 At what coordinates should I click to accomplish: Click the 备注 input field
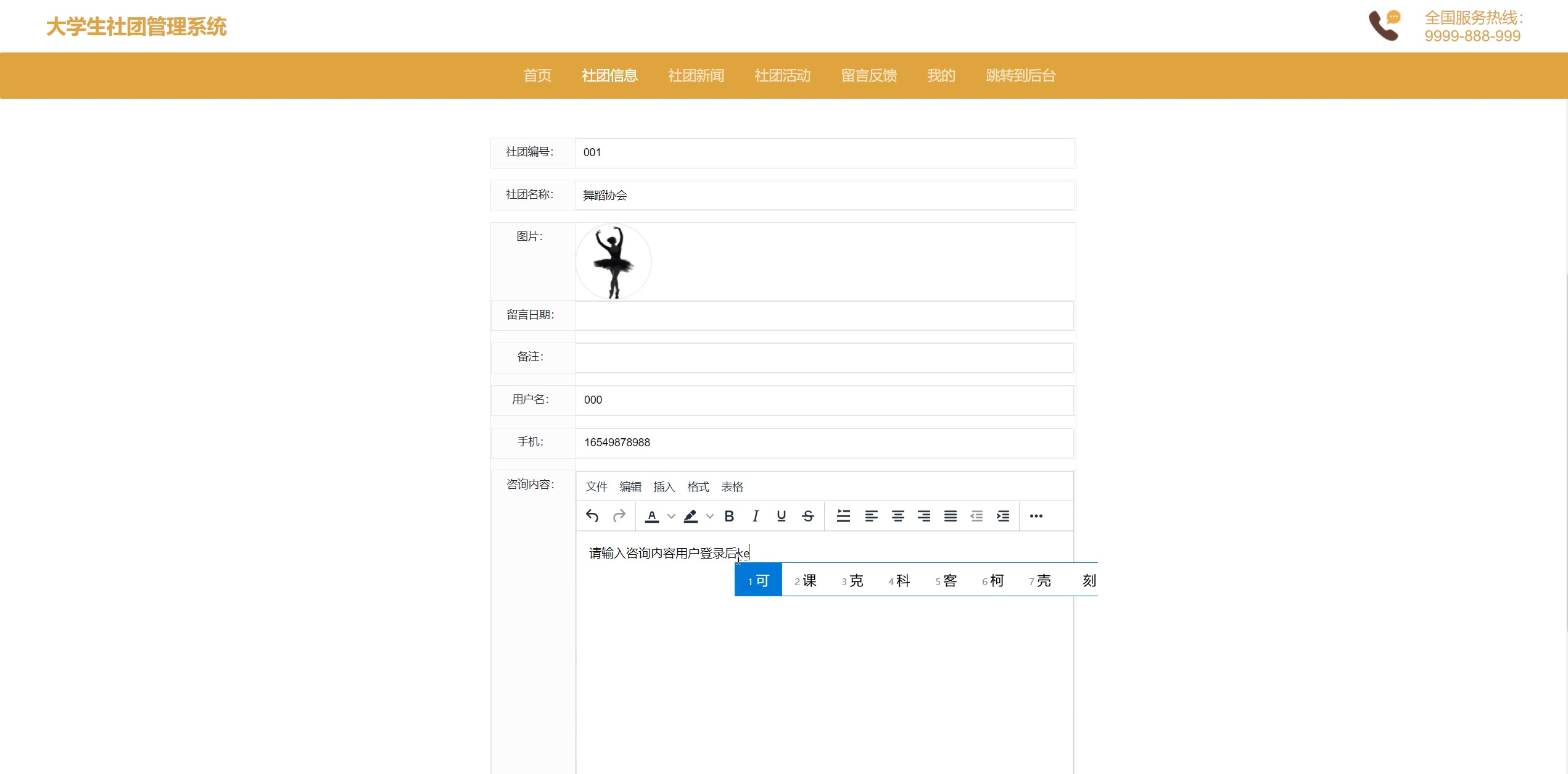pyautogui.click(x=824, y=358)
